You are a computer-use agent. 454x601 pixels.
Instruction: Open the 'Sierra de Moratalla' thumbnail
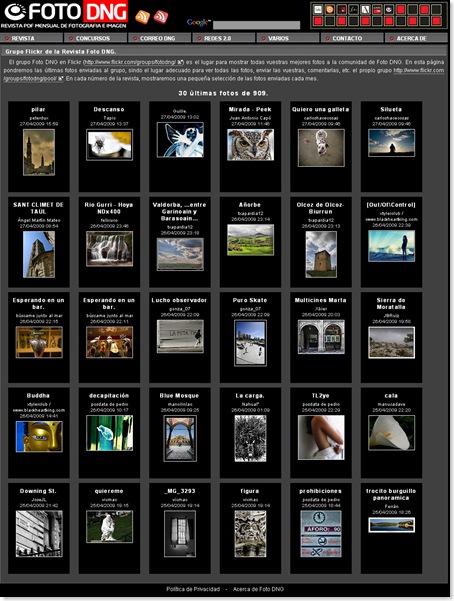coord(391,342)
